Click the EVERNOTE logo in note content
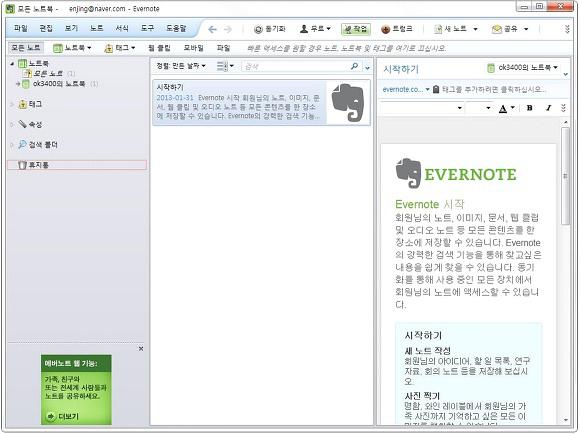Screen dimensions: 580x434 [456, 173]
